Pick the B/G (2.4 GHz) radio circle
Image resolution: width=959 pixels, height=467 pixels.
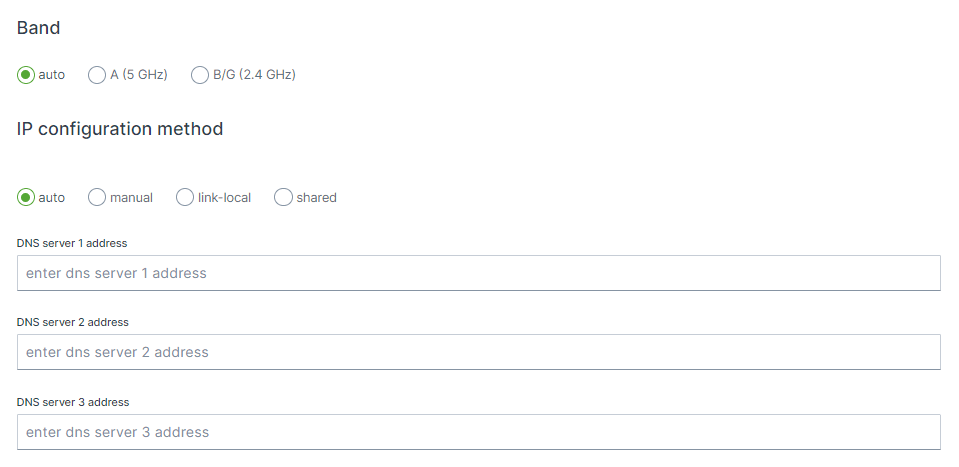[x=200, y=75]
